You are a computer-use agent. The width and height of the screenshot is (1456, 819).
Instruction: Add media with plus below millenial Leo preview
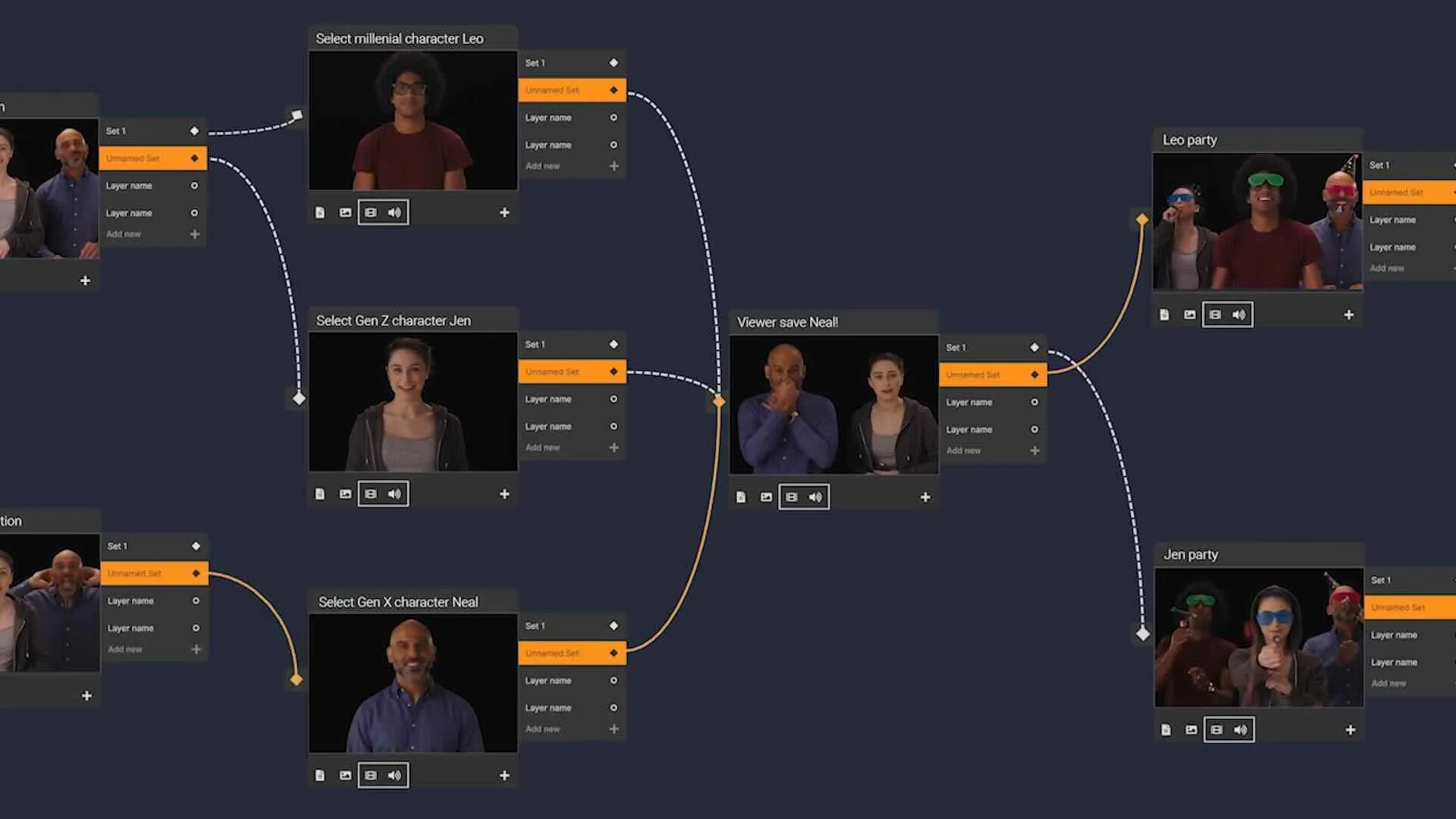point(504,212)
